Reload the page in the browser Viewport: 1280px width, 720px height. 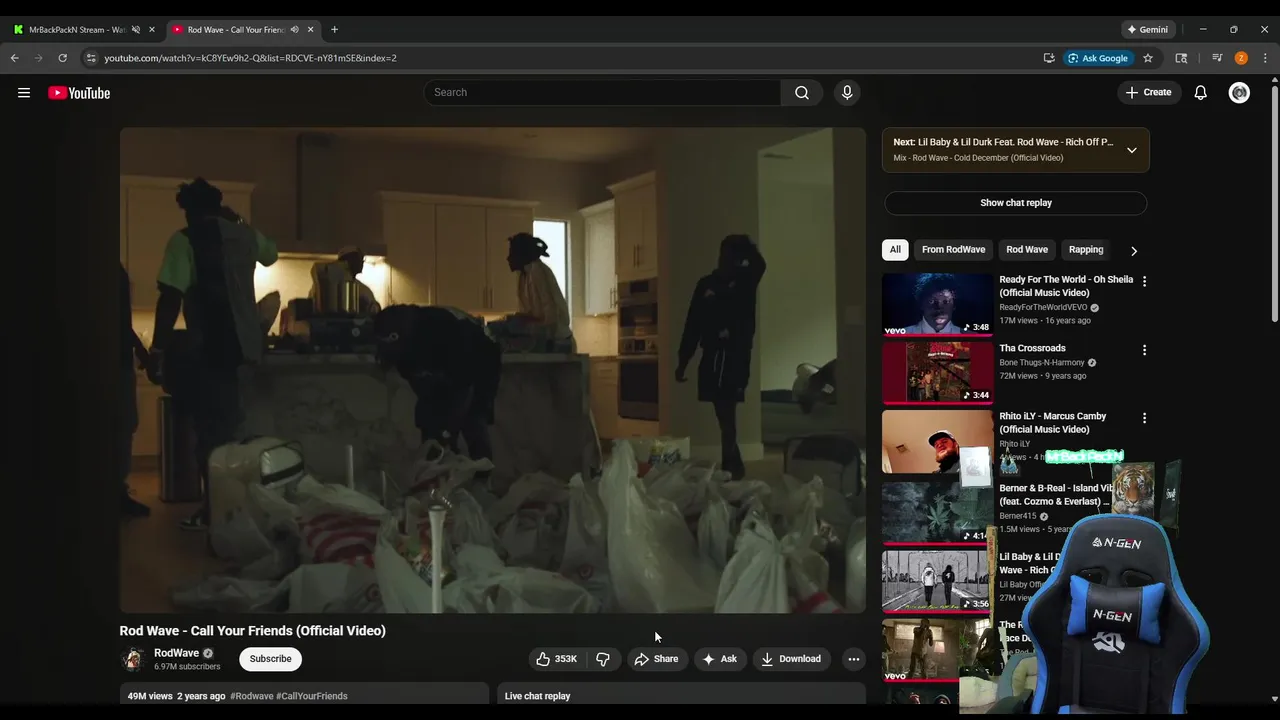62,58
